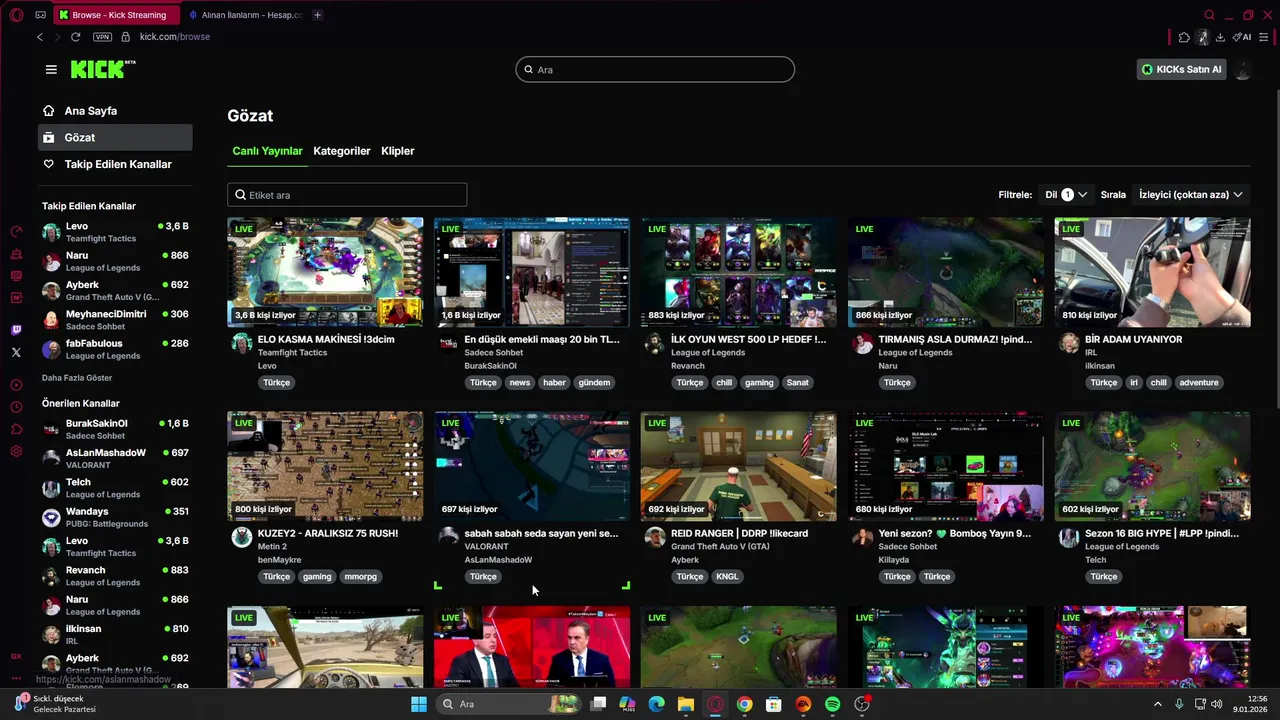Open Google Chrome from taskbar

tap(744, 704)
